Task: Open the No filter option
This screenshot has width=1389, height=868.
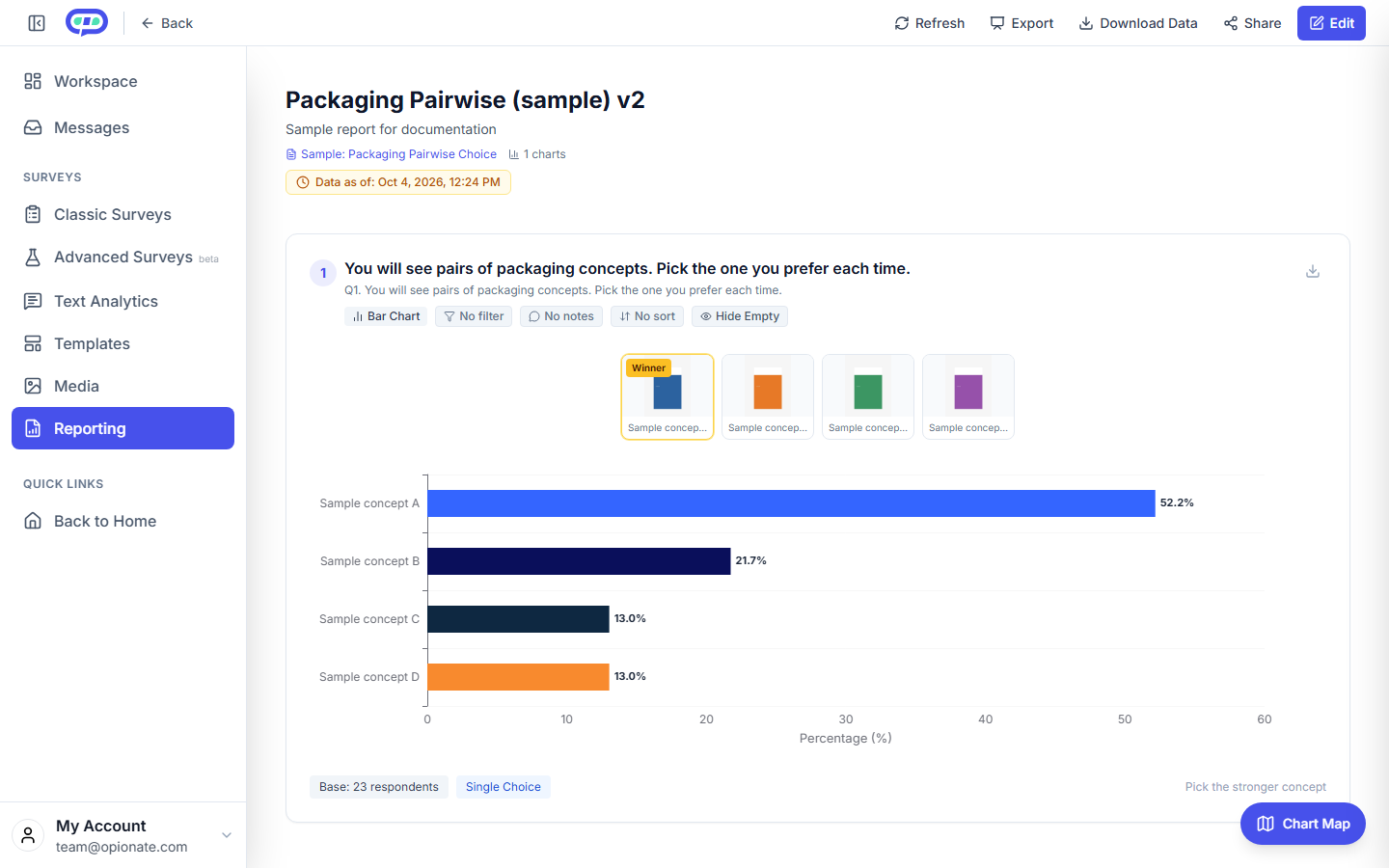Action: click(474, 316)
